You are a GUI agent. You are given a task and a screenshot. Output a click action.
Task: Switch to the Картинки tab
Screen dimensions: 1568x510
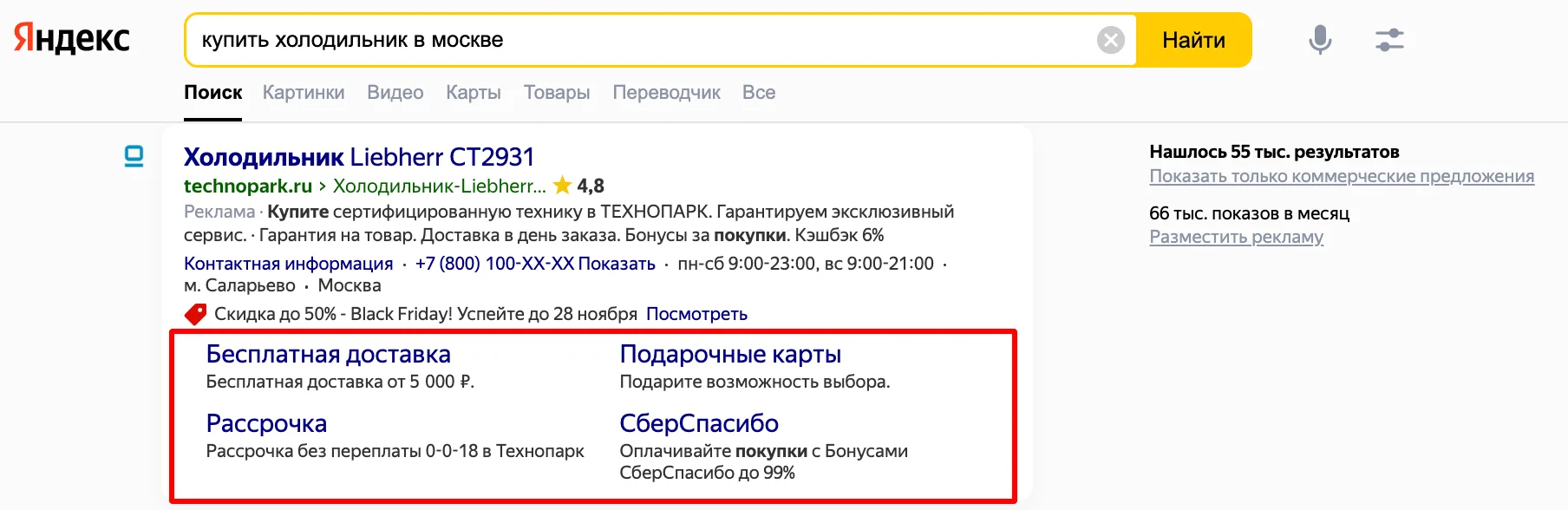click(x=304, y=93)
